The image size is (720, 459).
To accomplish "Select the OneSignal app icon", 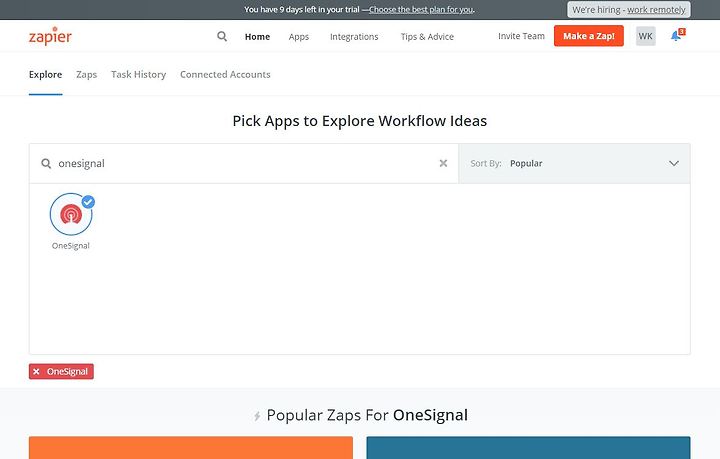I will point(71,214).
